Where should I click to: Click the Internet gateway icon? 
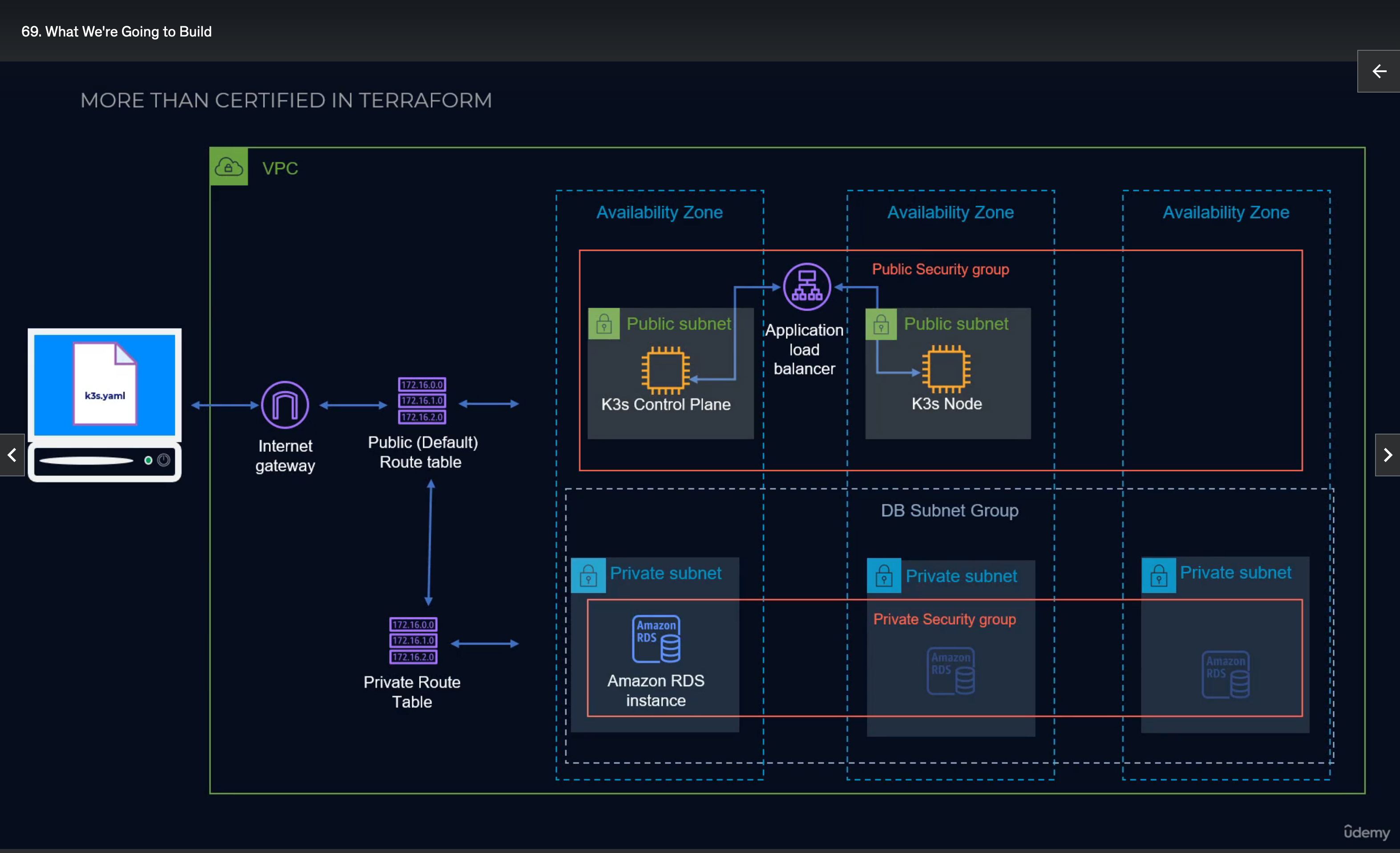pos(285,405)
